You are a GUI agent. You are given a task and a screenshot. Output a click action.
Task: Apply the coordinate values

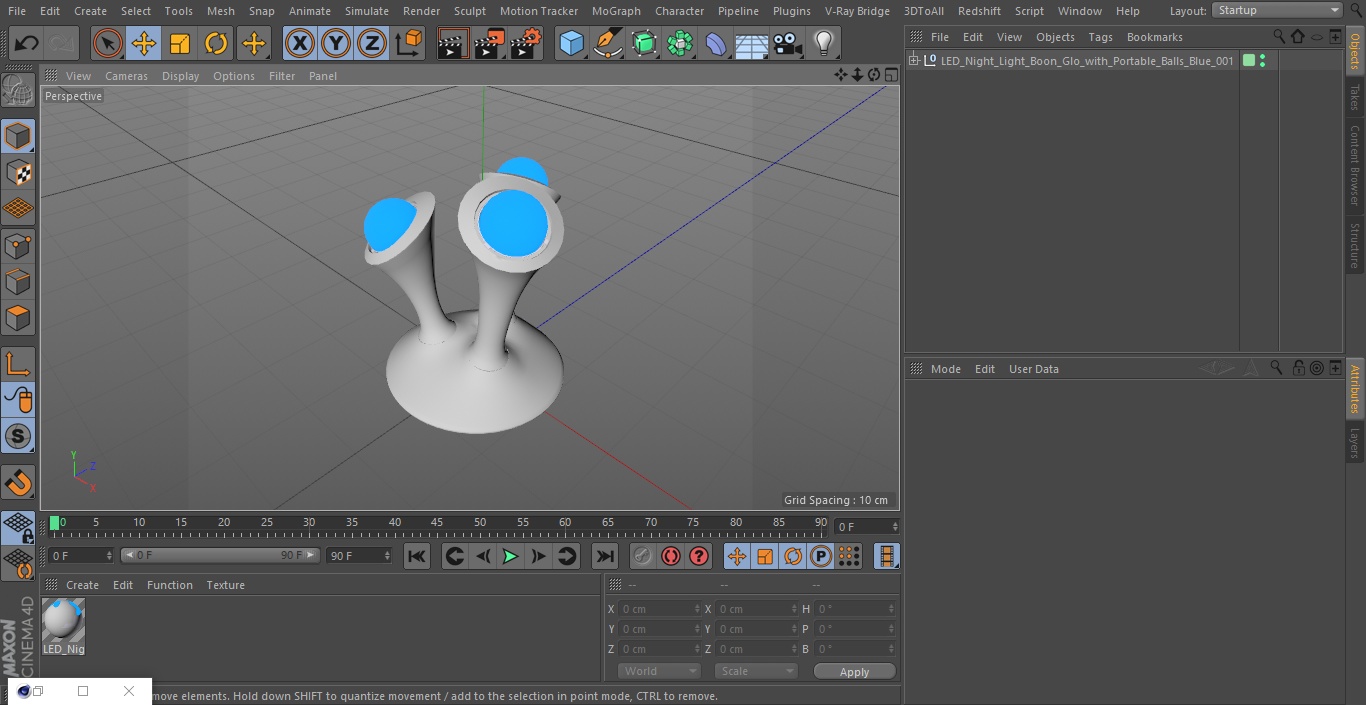tap(854, 672)
